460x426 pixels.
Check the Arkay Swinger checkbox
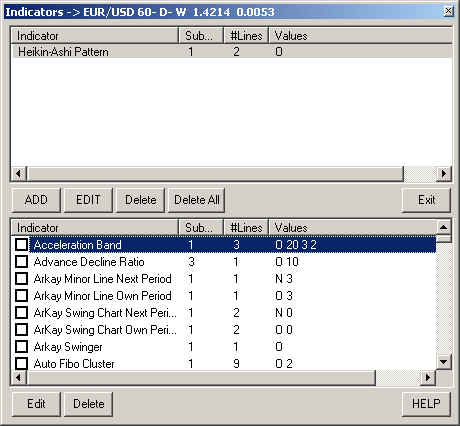tap(21, 347)
